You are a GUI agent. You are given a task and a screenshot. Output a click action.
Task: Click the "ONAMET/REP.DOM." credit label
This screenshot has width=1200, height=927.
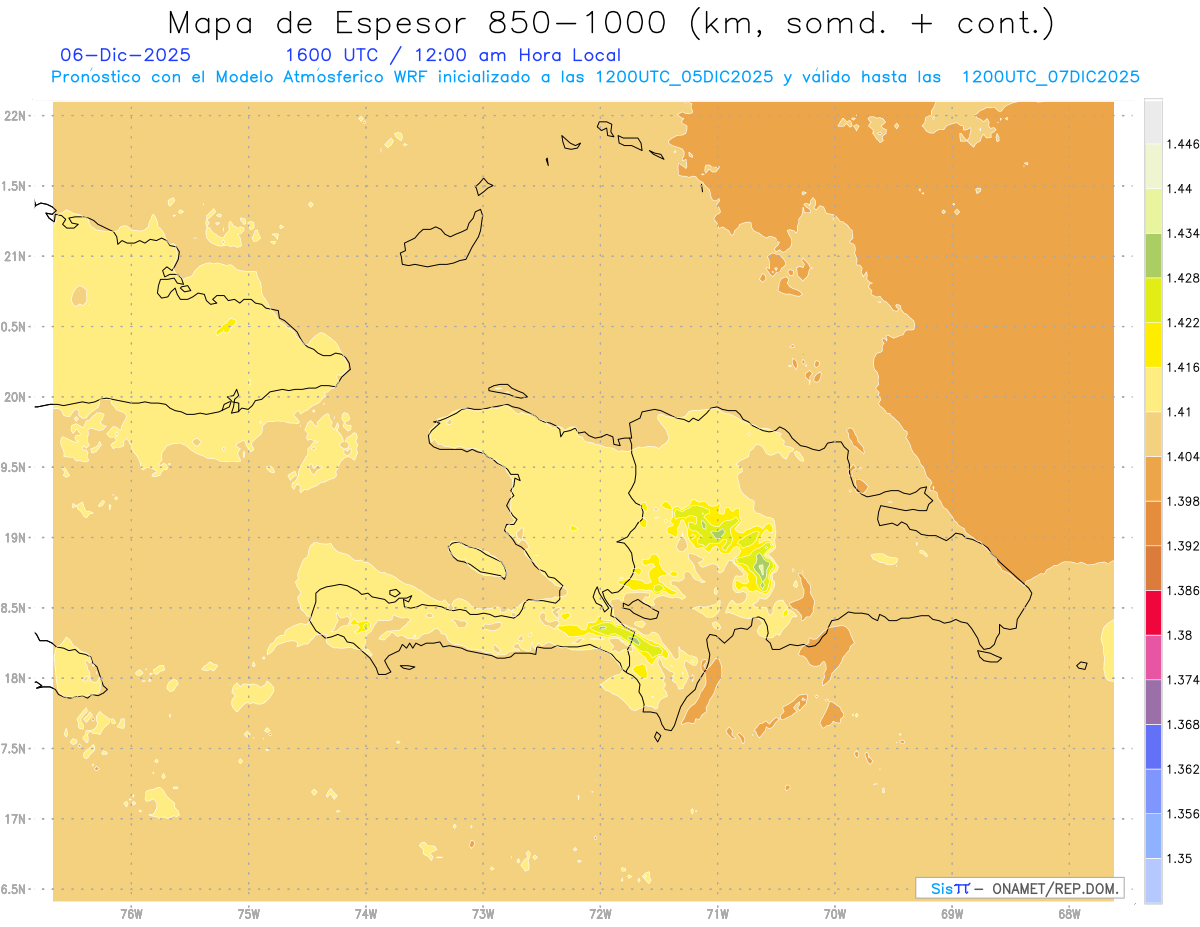(1056, 888)
